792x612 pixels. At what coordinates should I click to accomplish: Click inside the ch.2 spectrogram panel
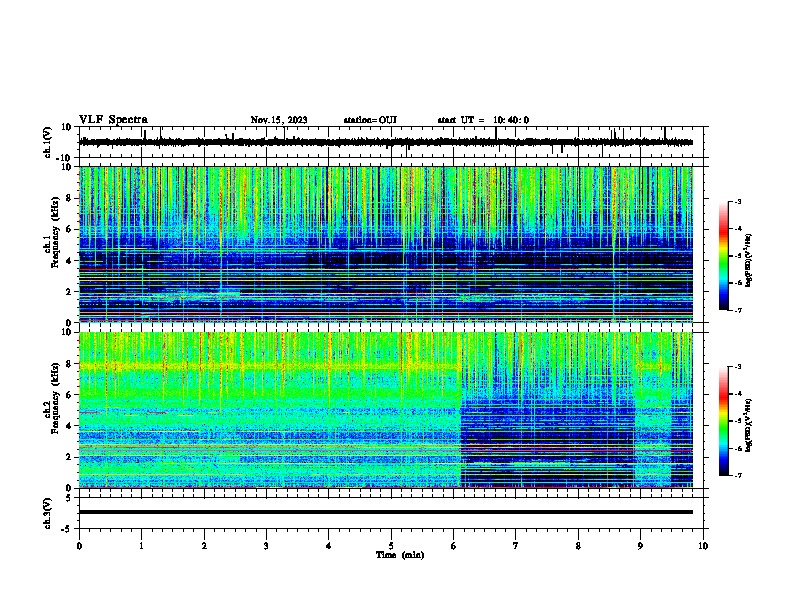point(386,410)
